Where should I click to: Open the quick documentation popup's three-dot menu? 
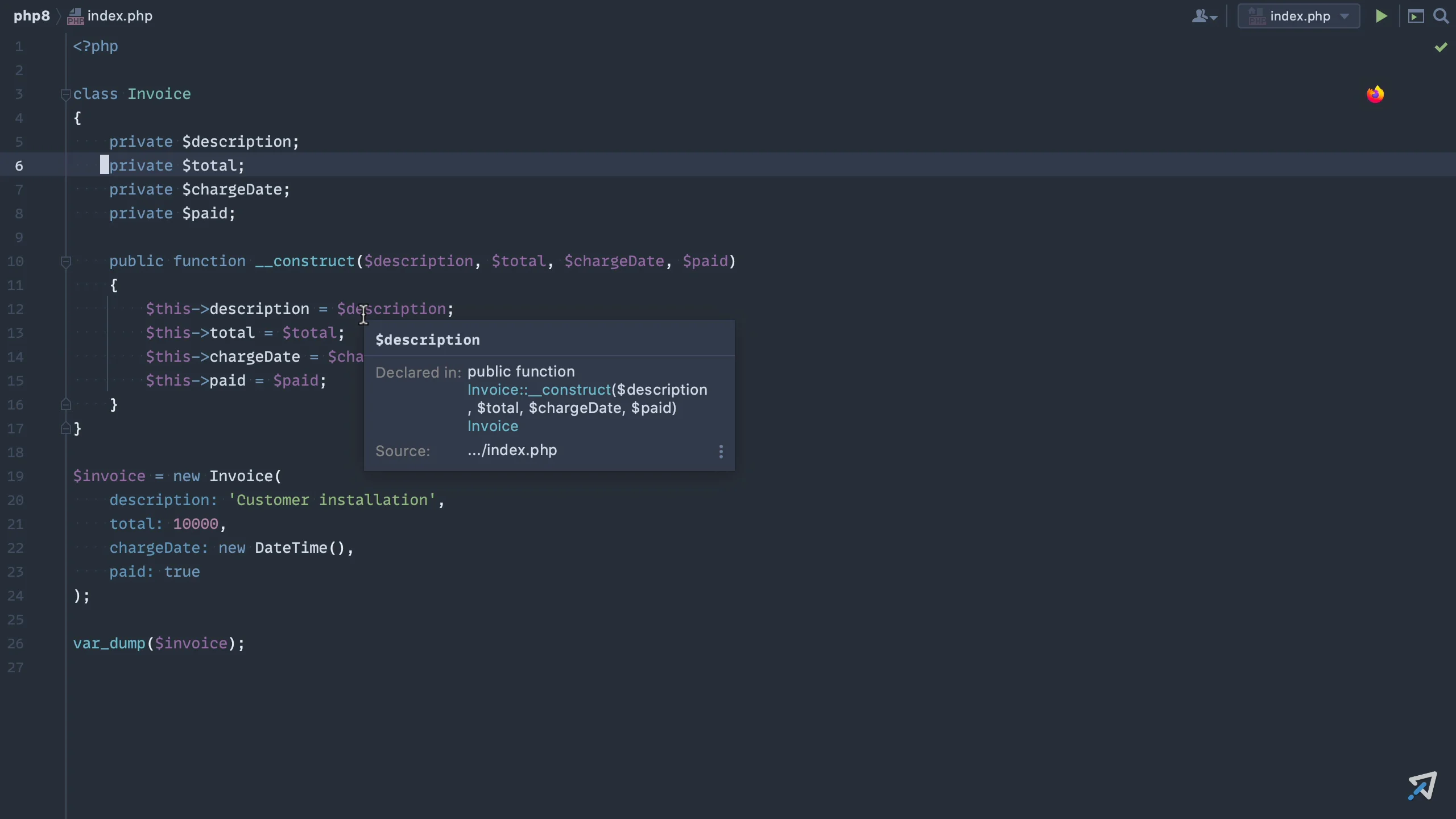coord(721,452)
